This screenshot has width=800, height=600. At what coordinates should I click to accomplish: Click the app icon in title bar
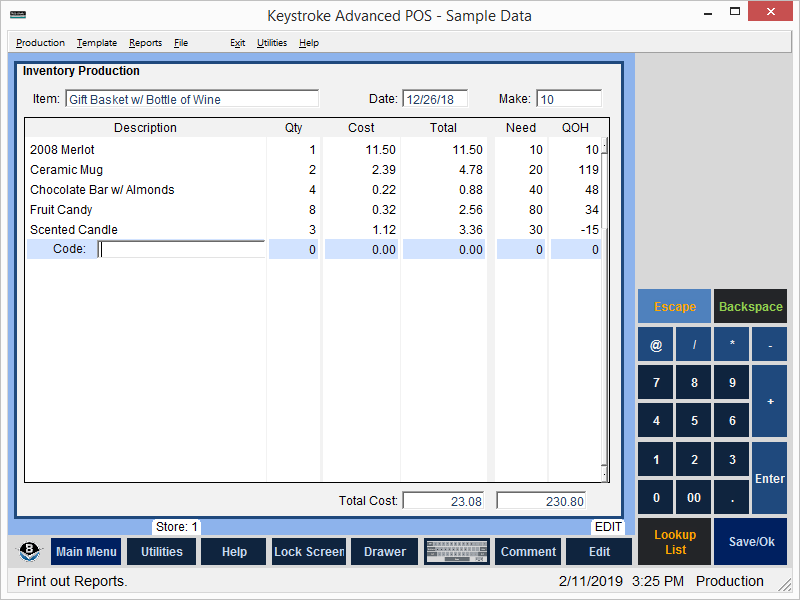tap(18, 15)
